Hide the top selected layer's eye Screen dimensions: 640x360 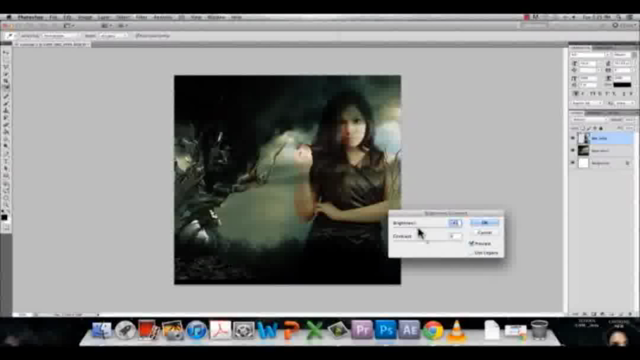click(573, 138)
